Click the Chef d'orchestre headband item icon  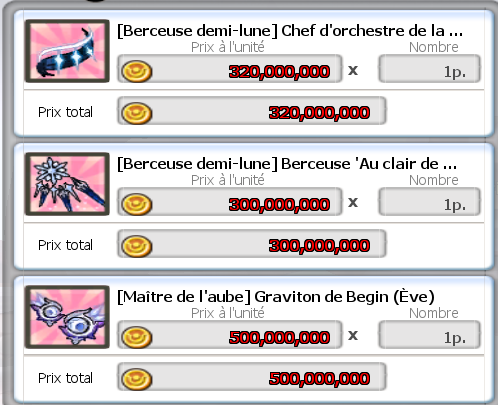coord(67,51)
